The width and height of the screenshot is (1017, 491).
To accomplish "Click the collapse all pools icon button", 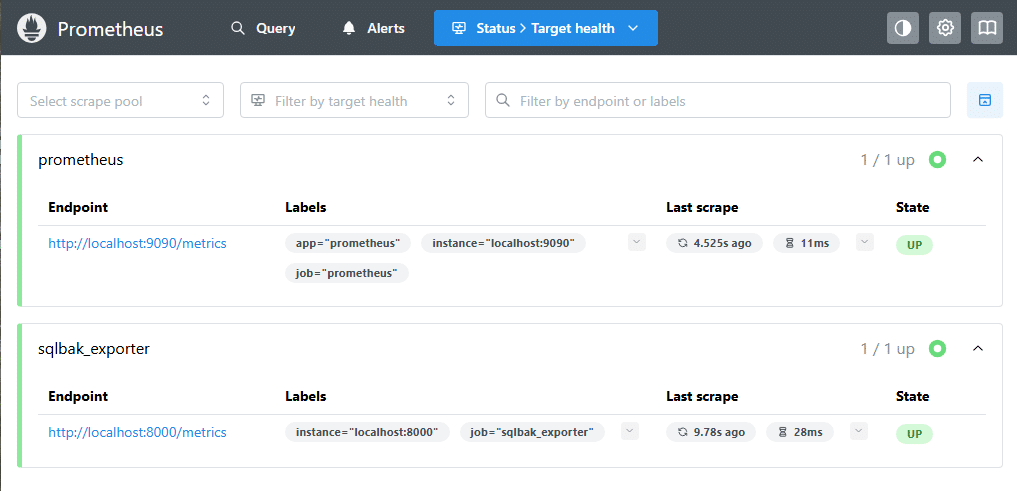I will click(x=984, y=100).
